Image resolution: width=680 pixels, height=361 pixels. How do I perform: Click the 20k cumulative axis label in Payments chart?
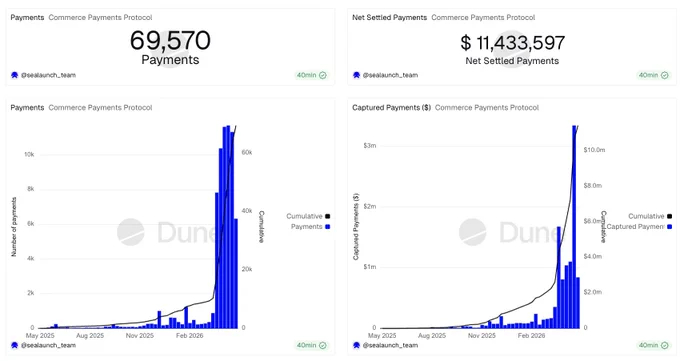(x=247, y=269)
